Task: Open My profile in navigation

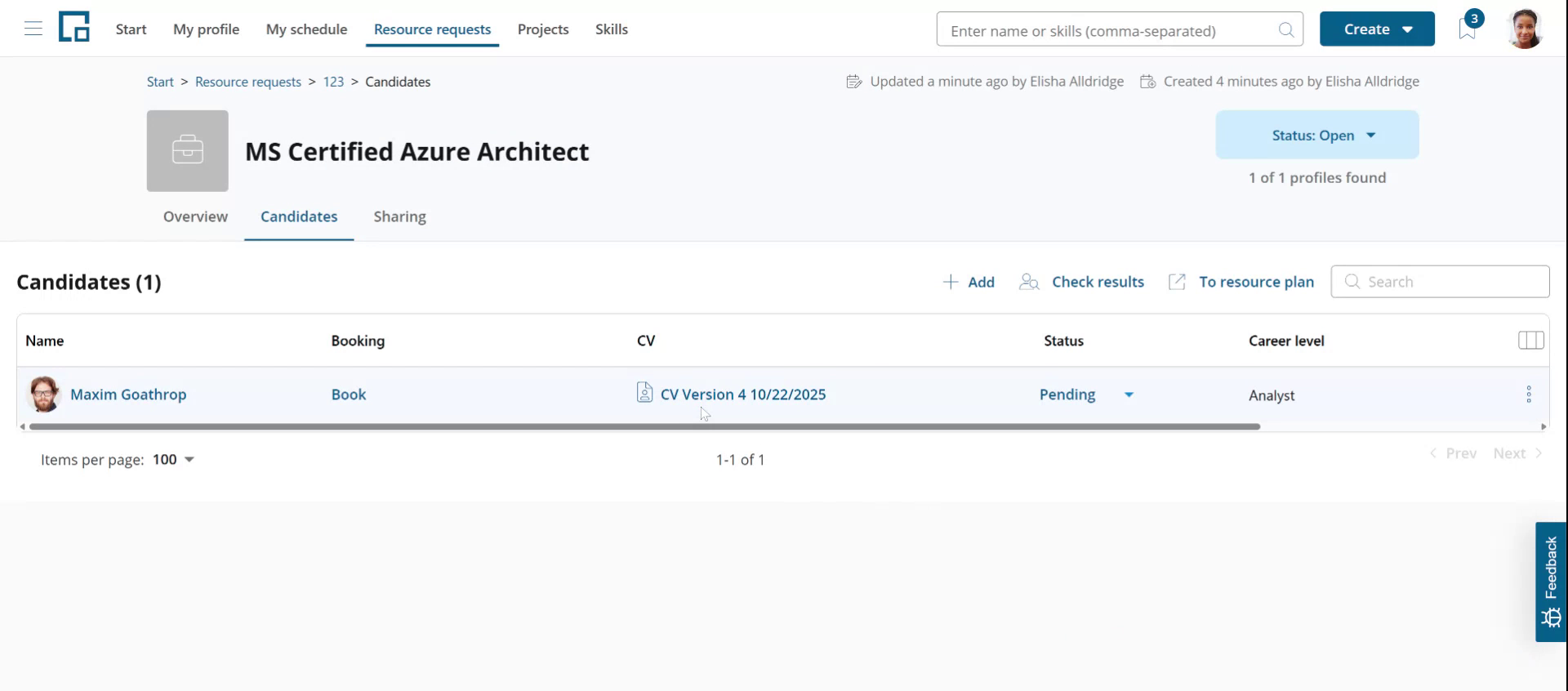Action: [x=206, y=29]
